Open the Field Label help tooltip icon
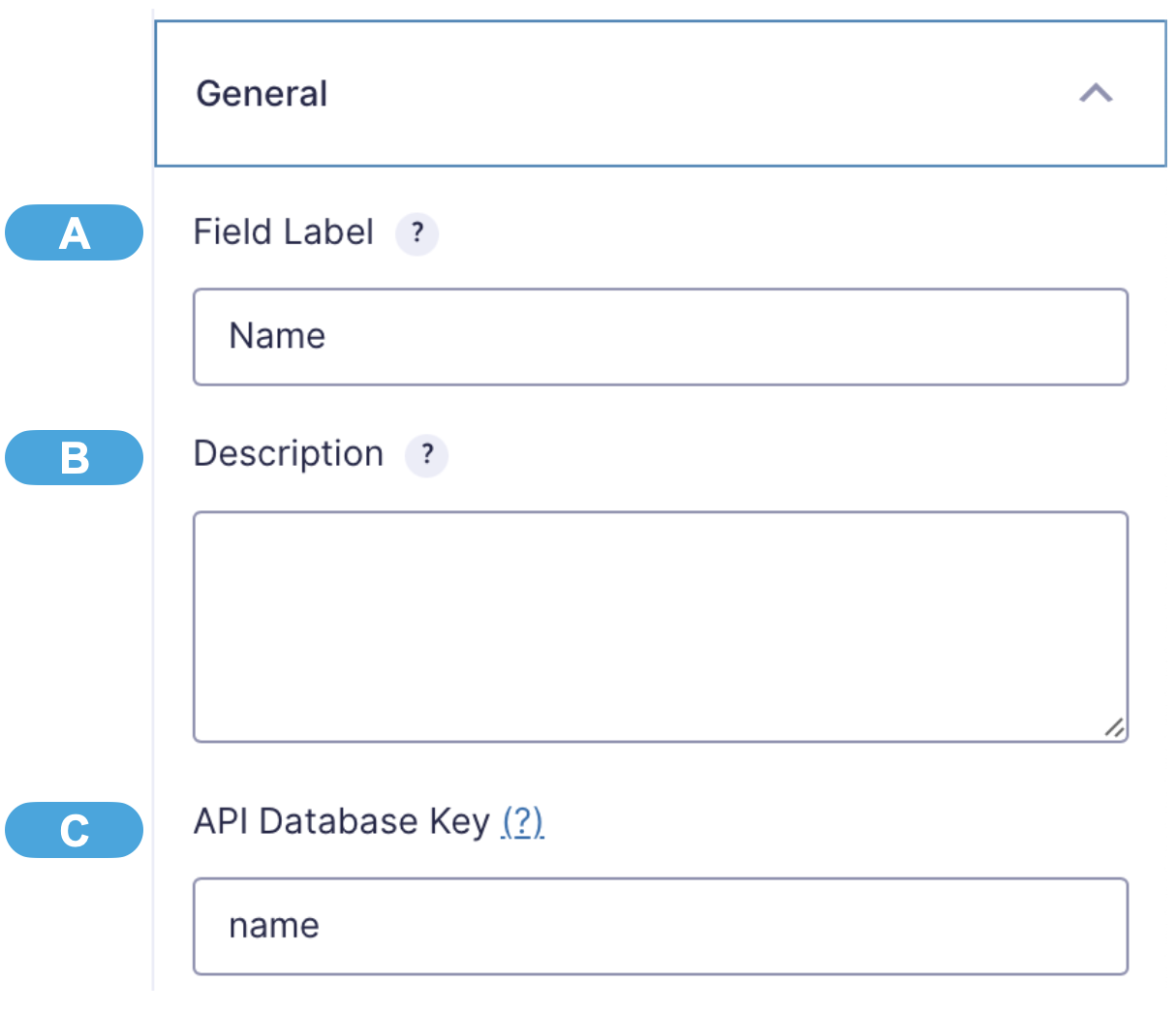Image resolution: width=1176 pixels, height=1013 pixels. click(x=417, y=233)
